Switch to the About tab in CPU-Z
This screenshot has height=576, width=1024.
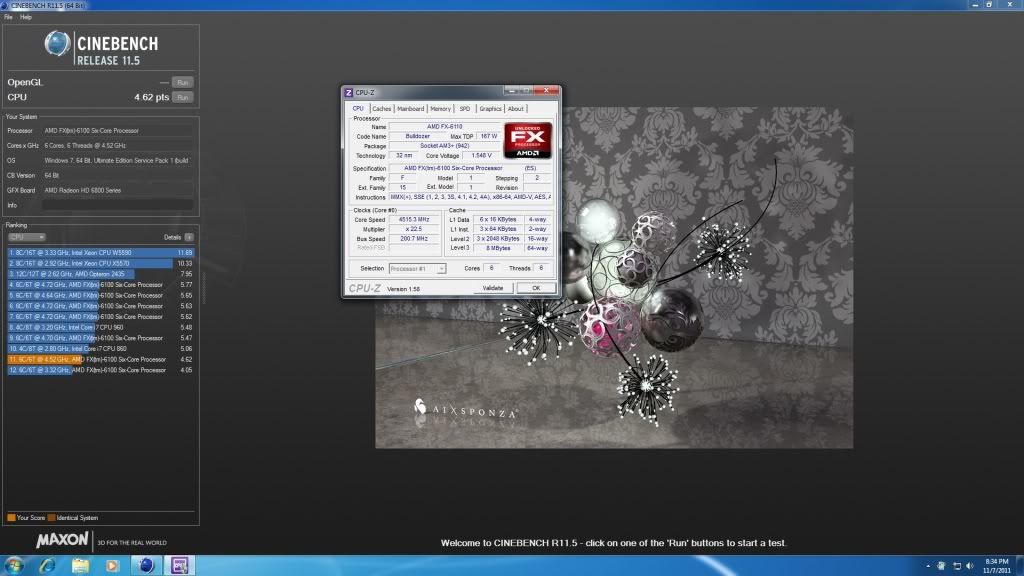[x=515, y=108]
